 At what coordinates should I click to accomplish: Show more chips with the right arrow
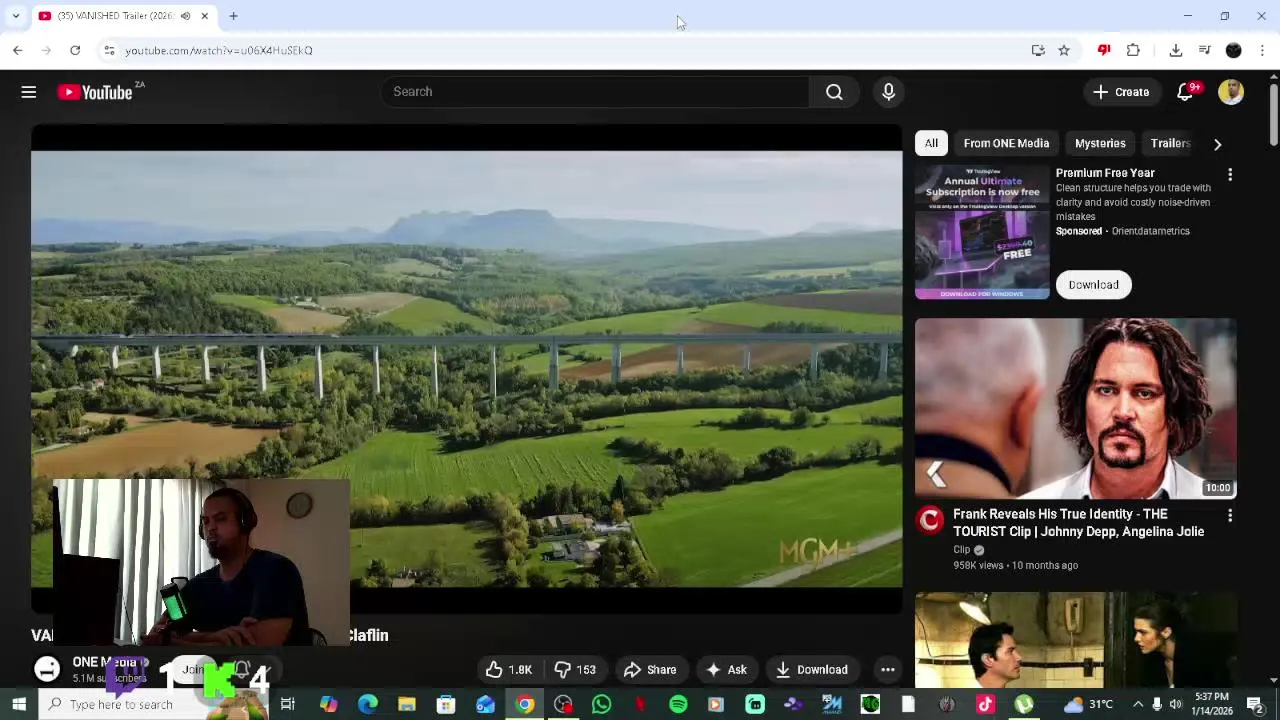pos(1217,144)
